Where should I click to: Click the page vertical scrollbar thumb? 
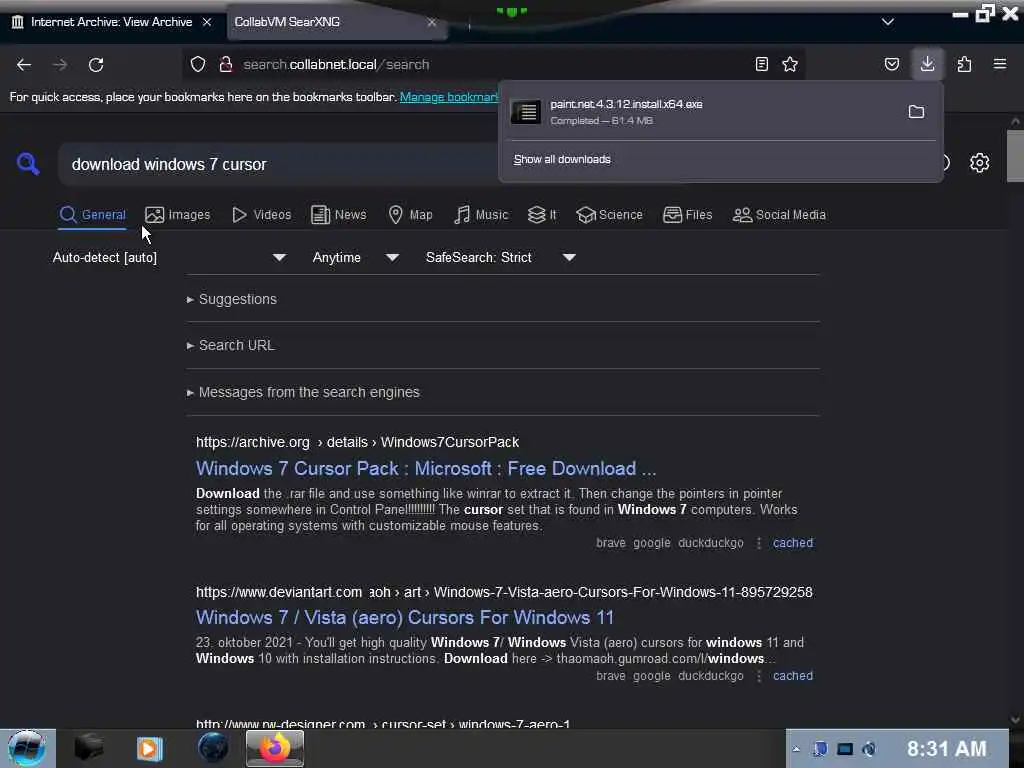(x=1015, y=155)
